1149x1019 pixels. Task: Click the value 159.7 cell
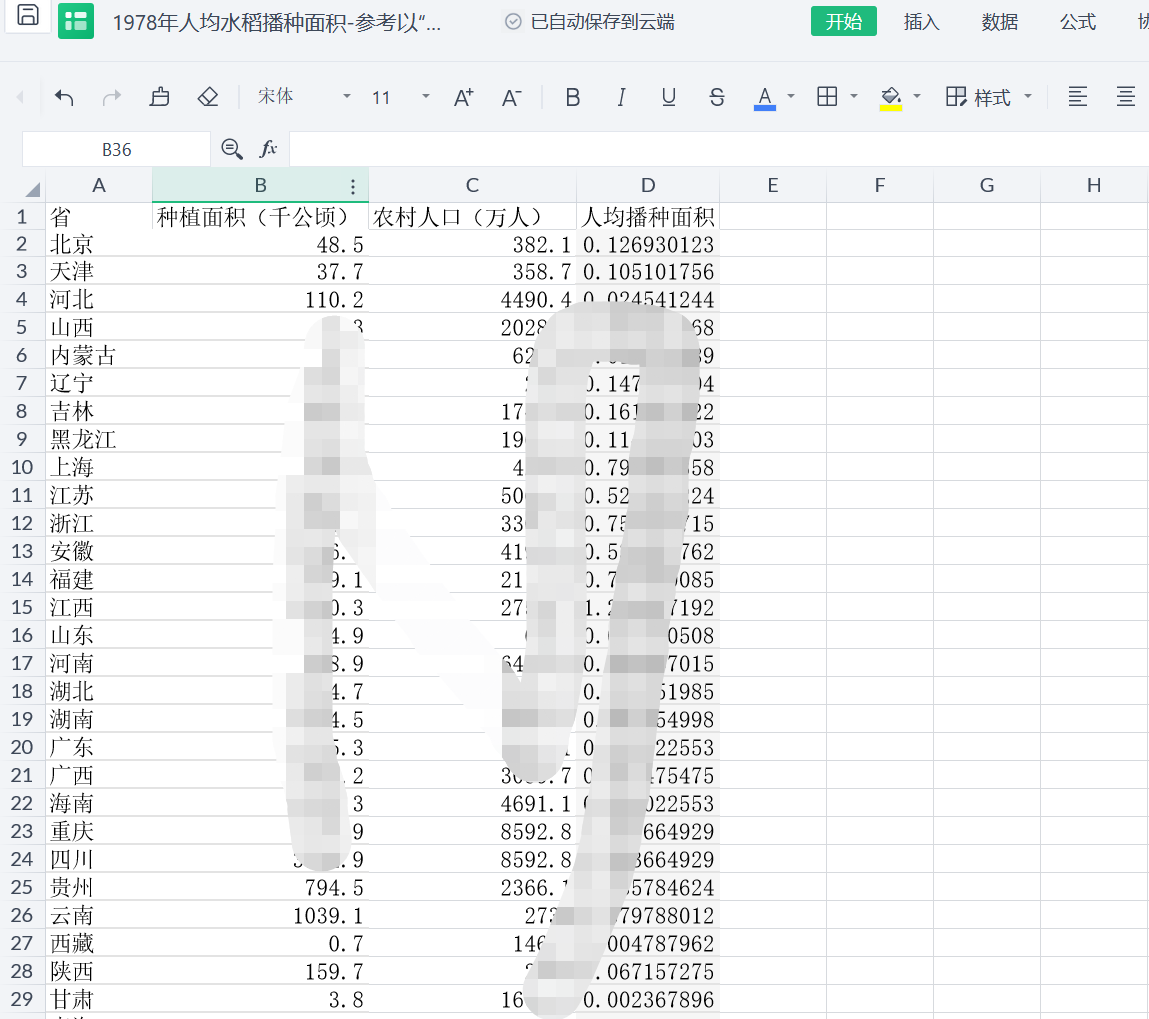click(260, 971)
